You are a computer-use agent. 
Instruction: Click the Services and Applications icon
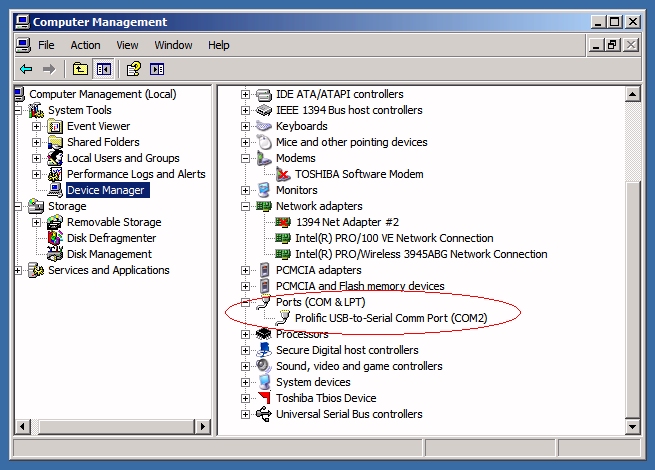click(36, 270)
